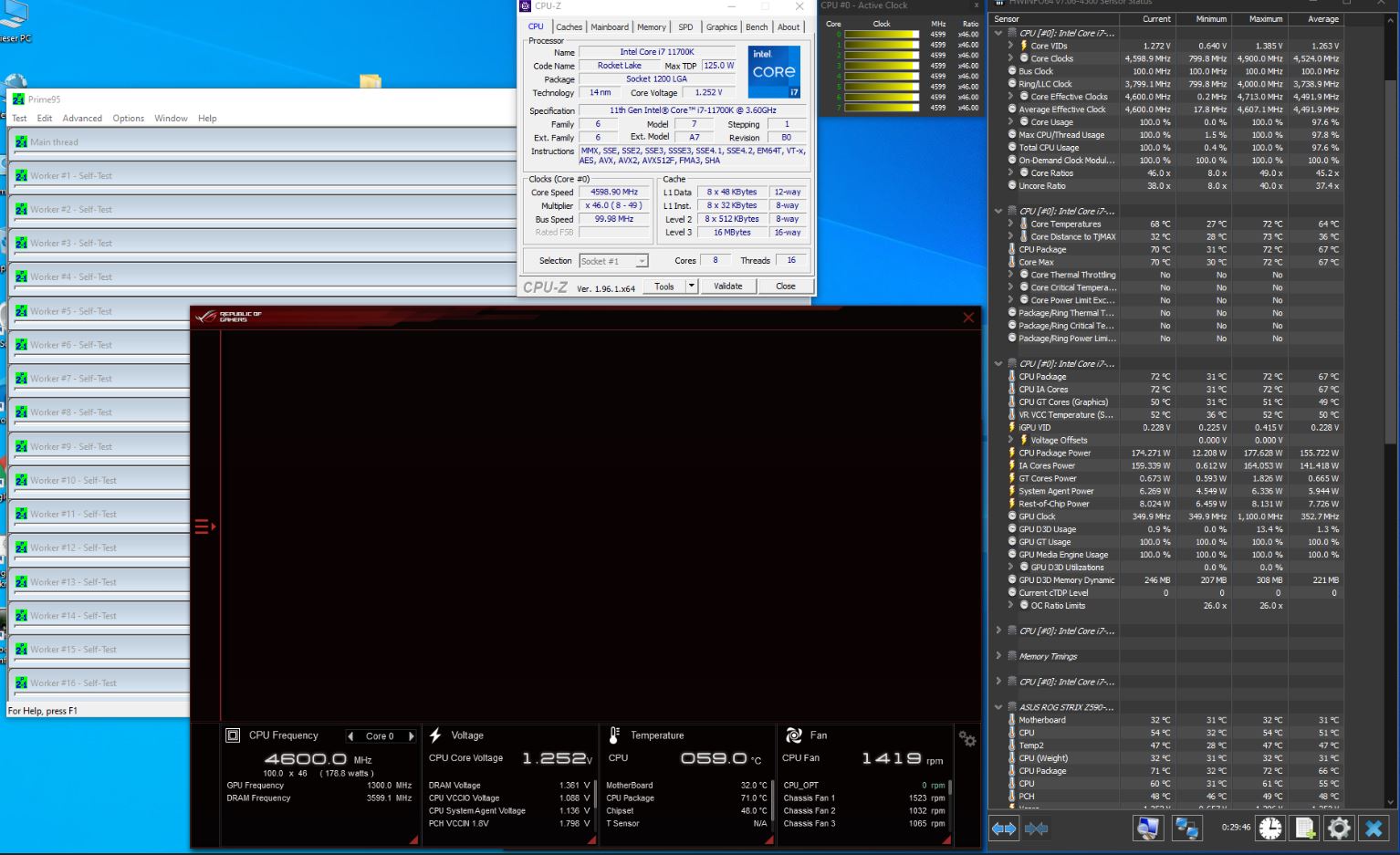The image size is (1400, 855).
Task: Click HWiNFO collapse columns inward arrows icon
Action: (1036, 829)
